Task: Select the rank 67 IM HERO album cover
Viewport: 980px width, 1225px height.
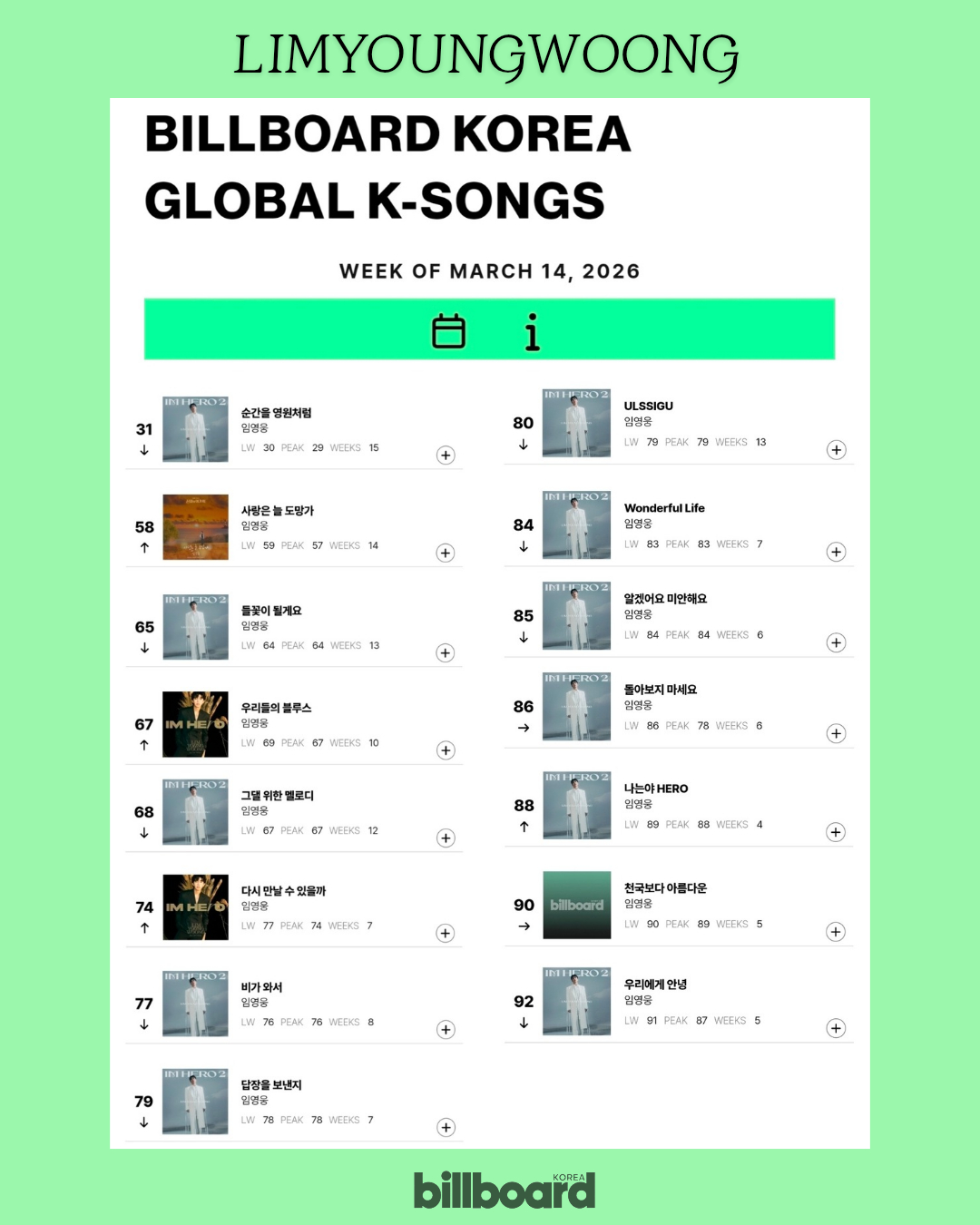Action: click(195, 724)
